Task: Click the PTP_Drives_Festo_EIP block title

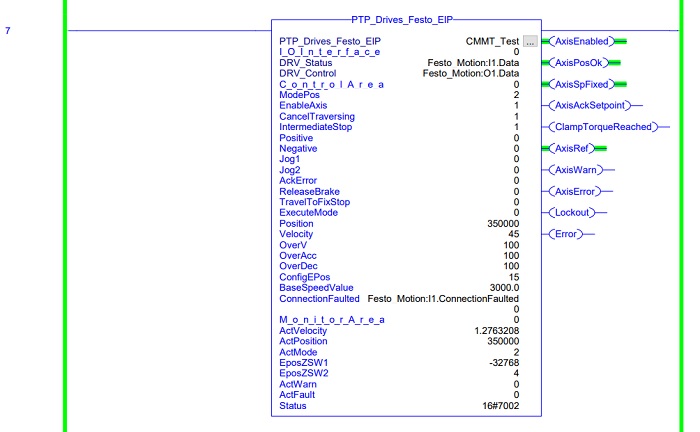Action: point(402,20)
